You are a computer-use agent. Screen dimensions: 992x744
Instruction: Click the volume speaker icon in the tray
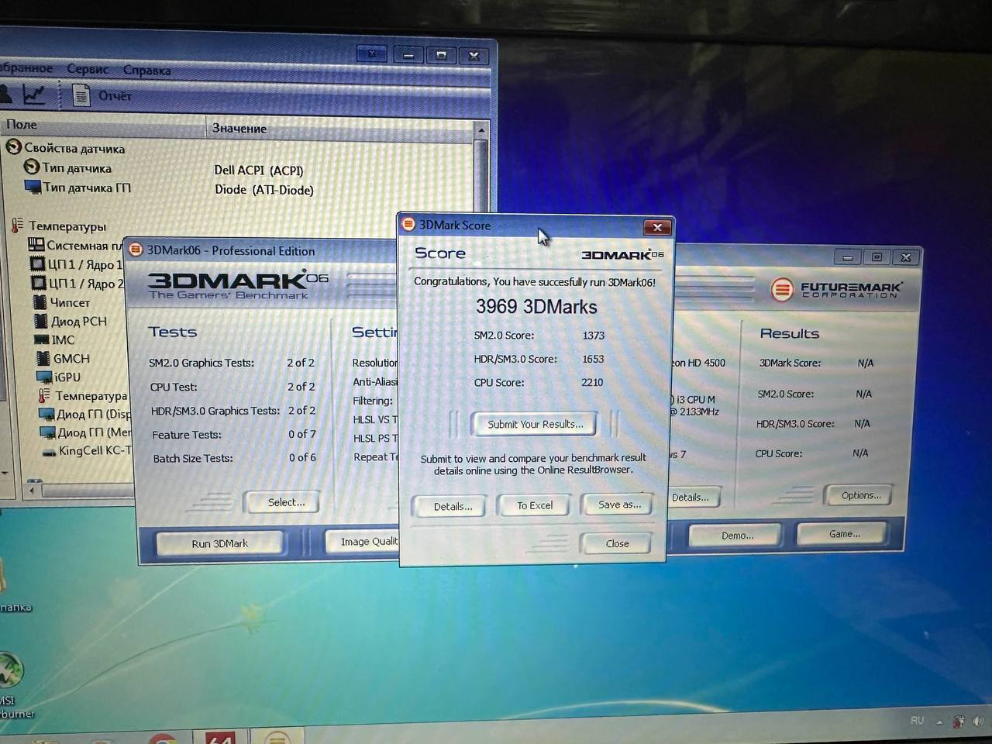979,721
